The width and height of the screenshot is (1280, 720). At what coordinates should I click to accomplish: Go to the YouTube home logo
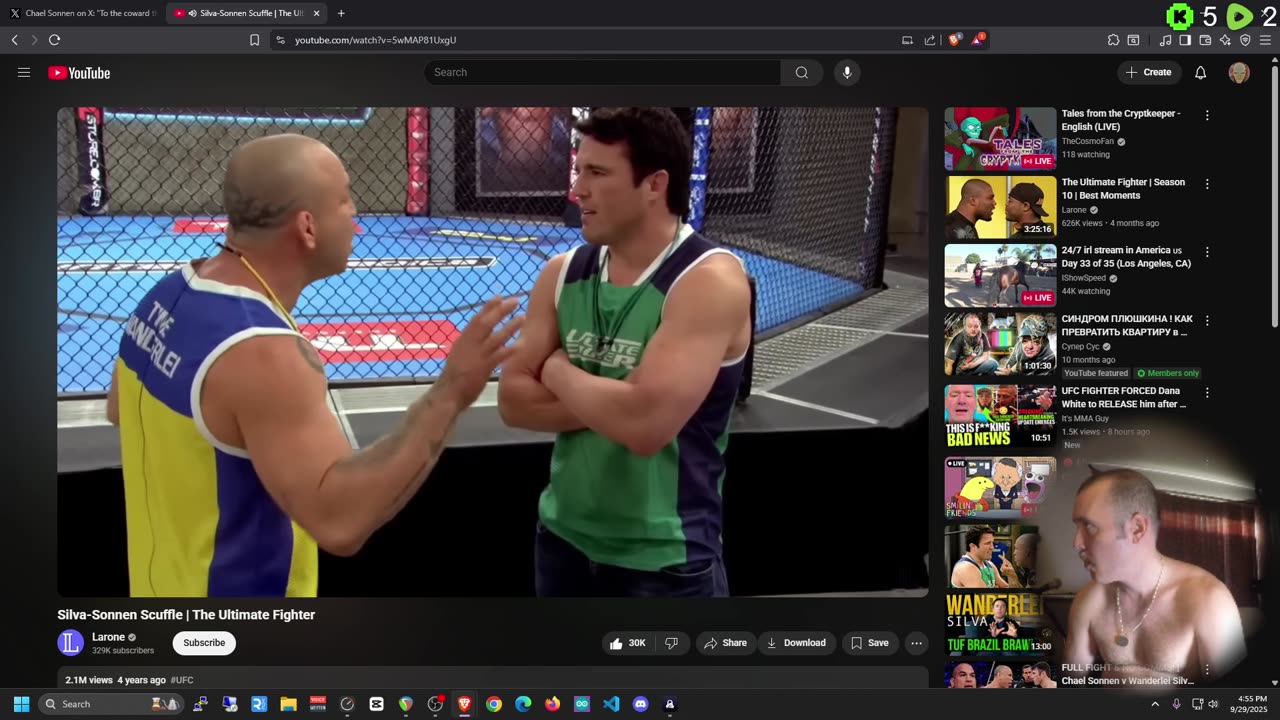[x=79, y=73]
